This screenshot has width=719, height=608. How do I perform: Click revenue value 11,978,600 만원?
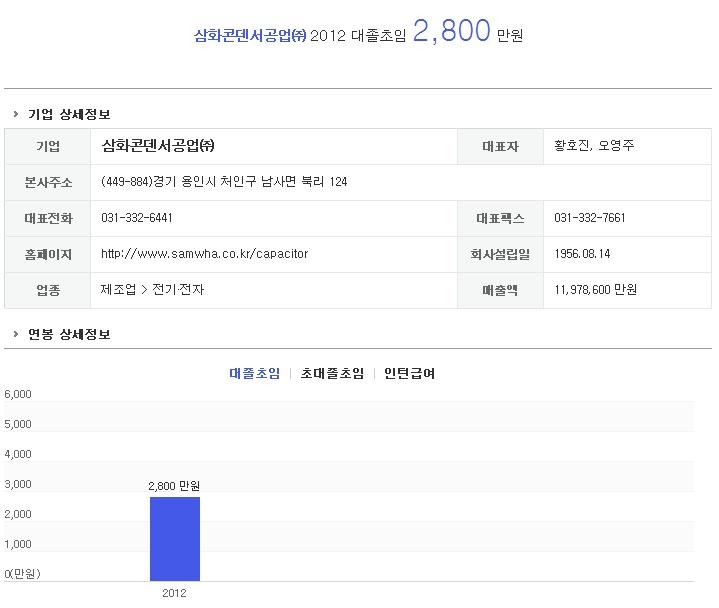pos(596,289)
